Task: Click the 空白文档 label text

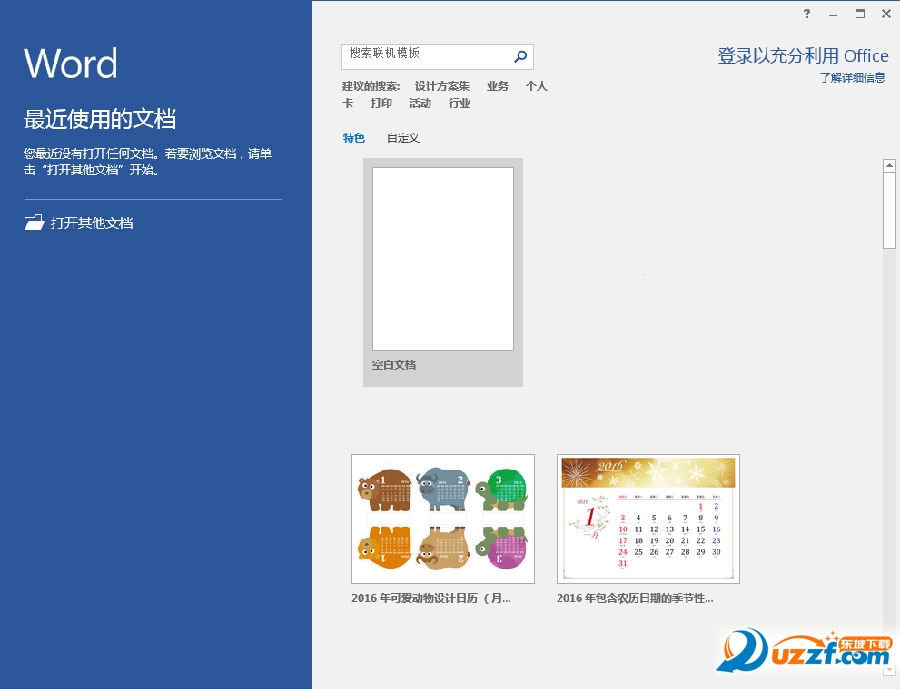Action: (394, 365)
